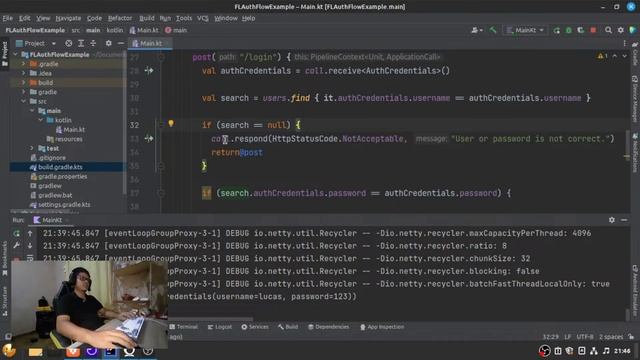Select build.gradle.kts in project tree
This screenshot has width=640, height=360.
tap(60, 167)
